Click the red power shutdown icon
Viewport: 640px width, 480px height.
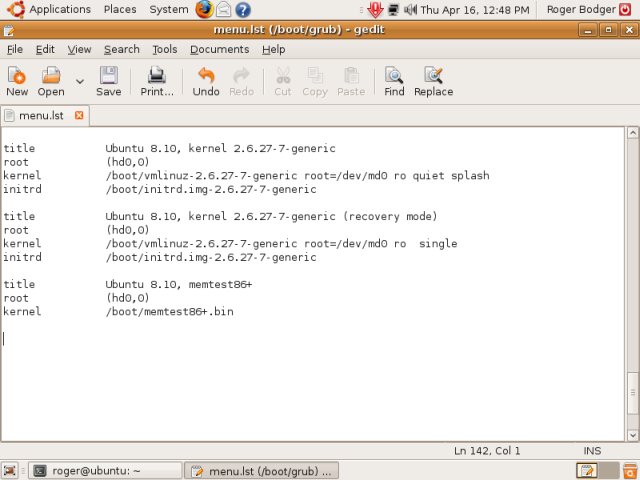[625, 9]
